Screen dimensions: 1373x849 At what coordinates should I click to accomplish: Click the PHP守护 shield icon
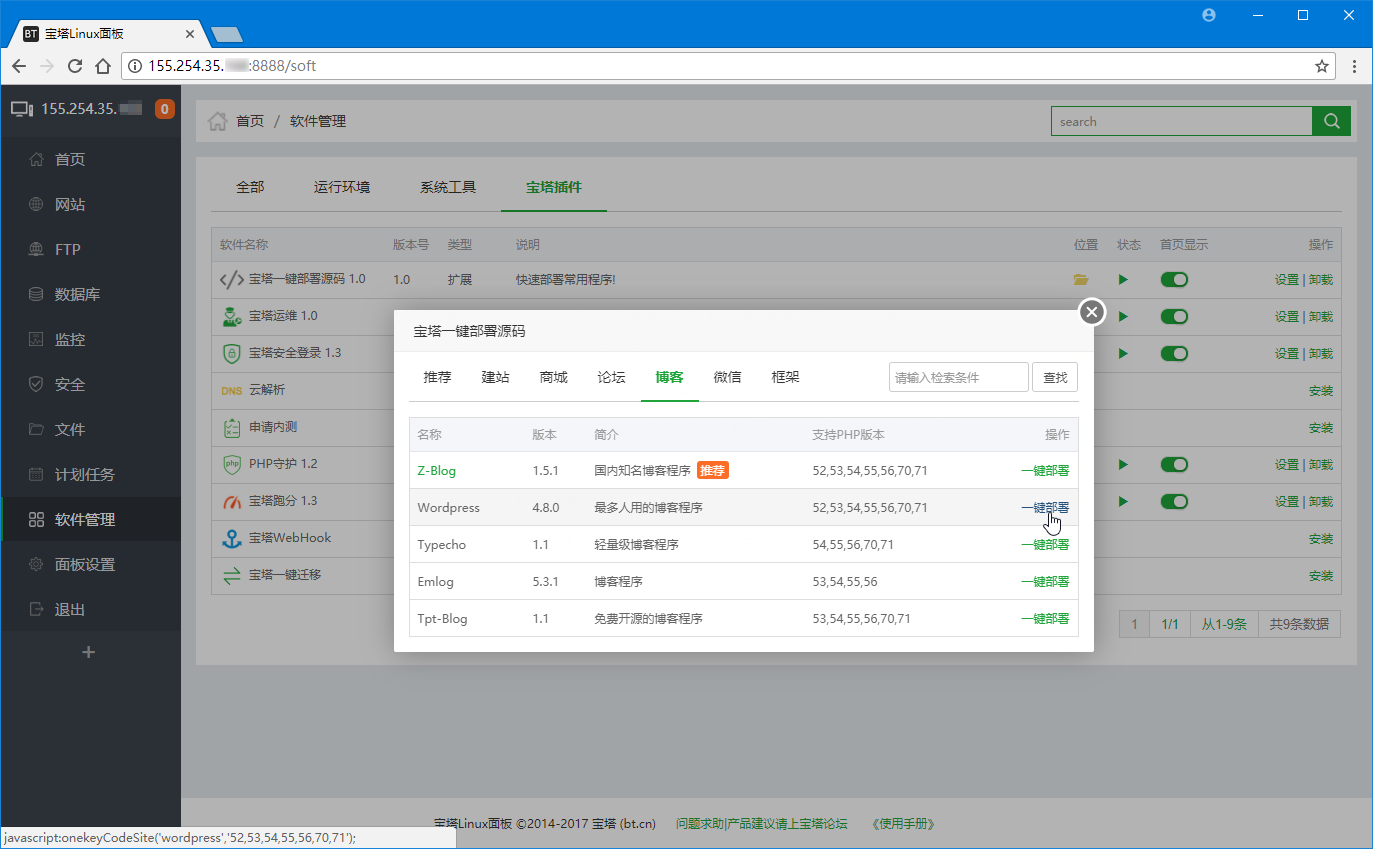point(232,464)
